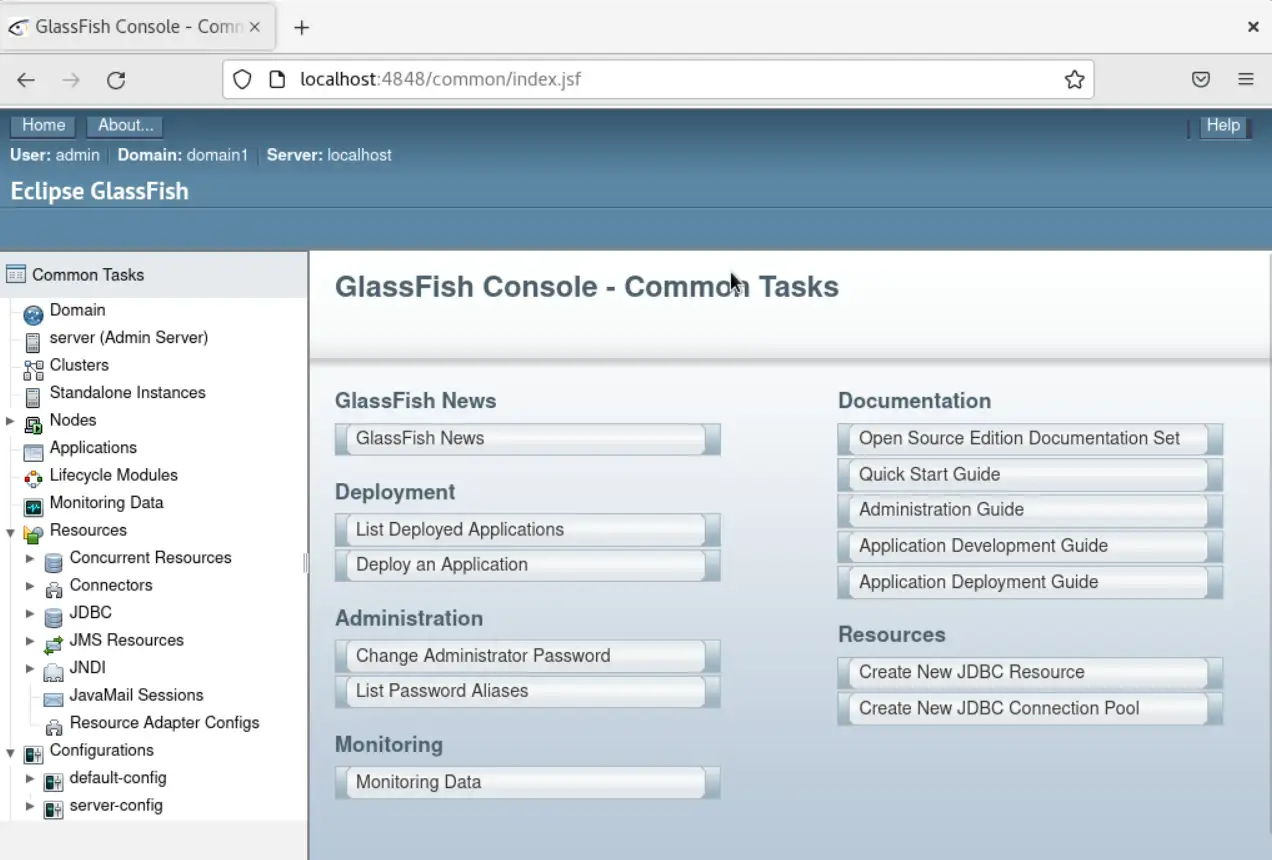Image resolution: width=1272 pixels, height=860 pixels.
Task: Select the Common Tasks panel icon
Action: tap(16, 273)
